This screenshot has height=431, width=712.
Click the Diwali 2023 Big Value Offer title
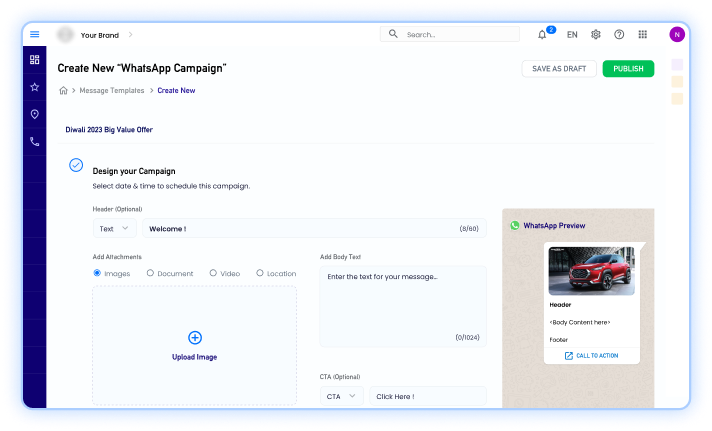[x=109, y=129]
